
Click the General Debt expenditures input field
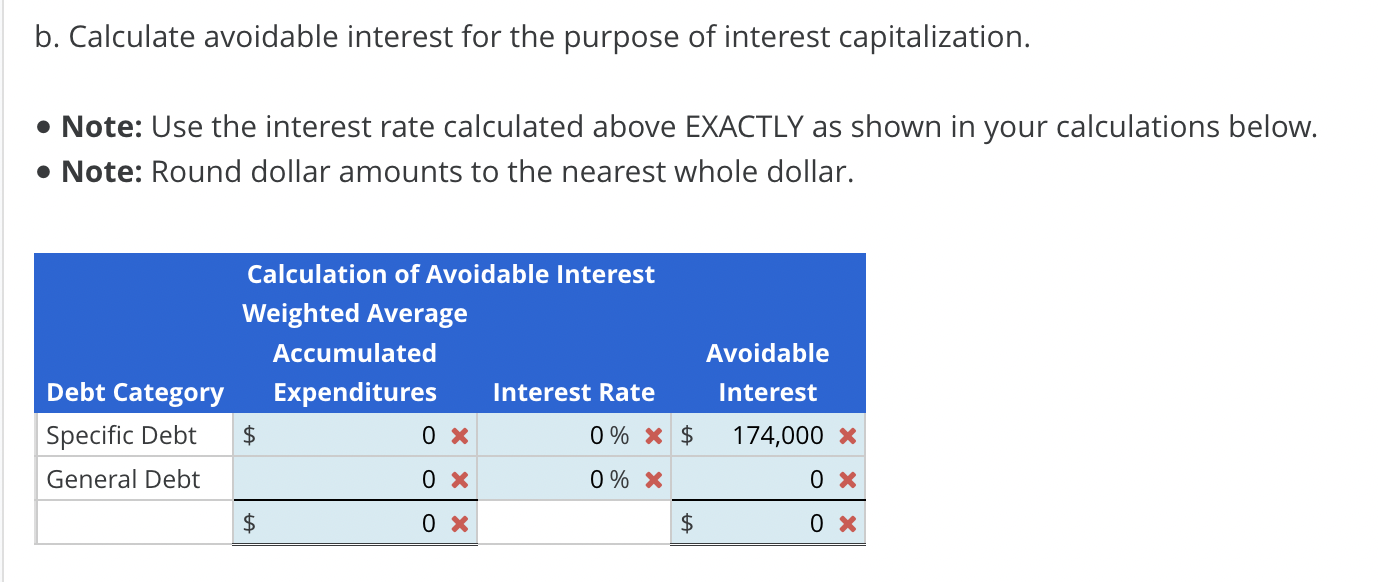[370, 479]
